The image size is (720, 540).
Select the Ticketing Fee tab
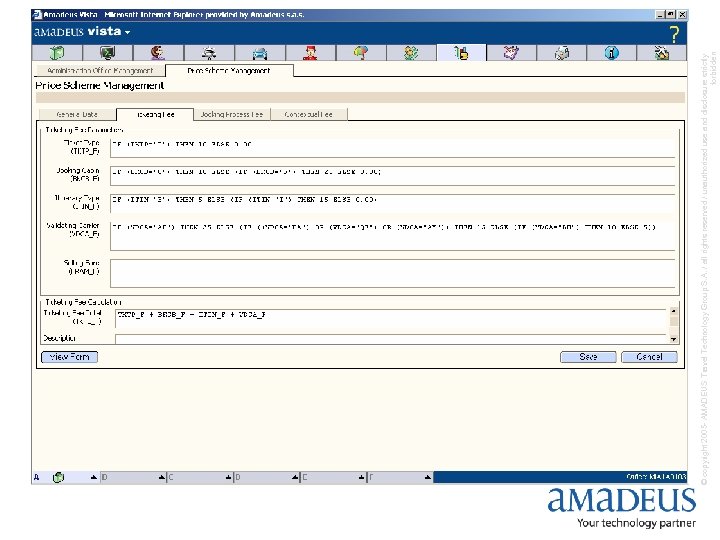click(155, 114)
